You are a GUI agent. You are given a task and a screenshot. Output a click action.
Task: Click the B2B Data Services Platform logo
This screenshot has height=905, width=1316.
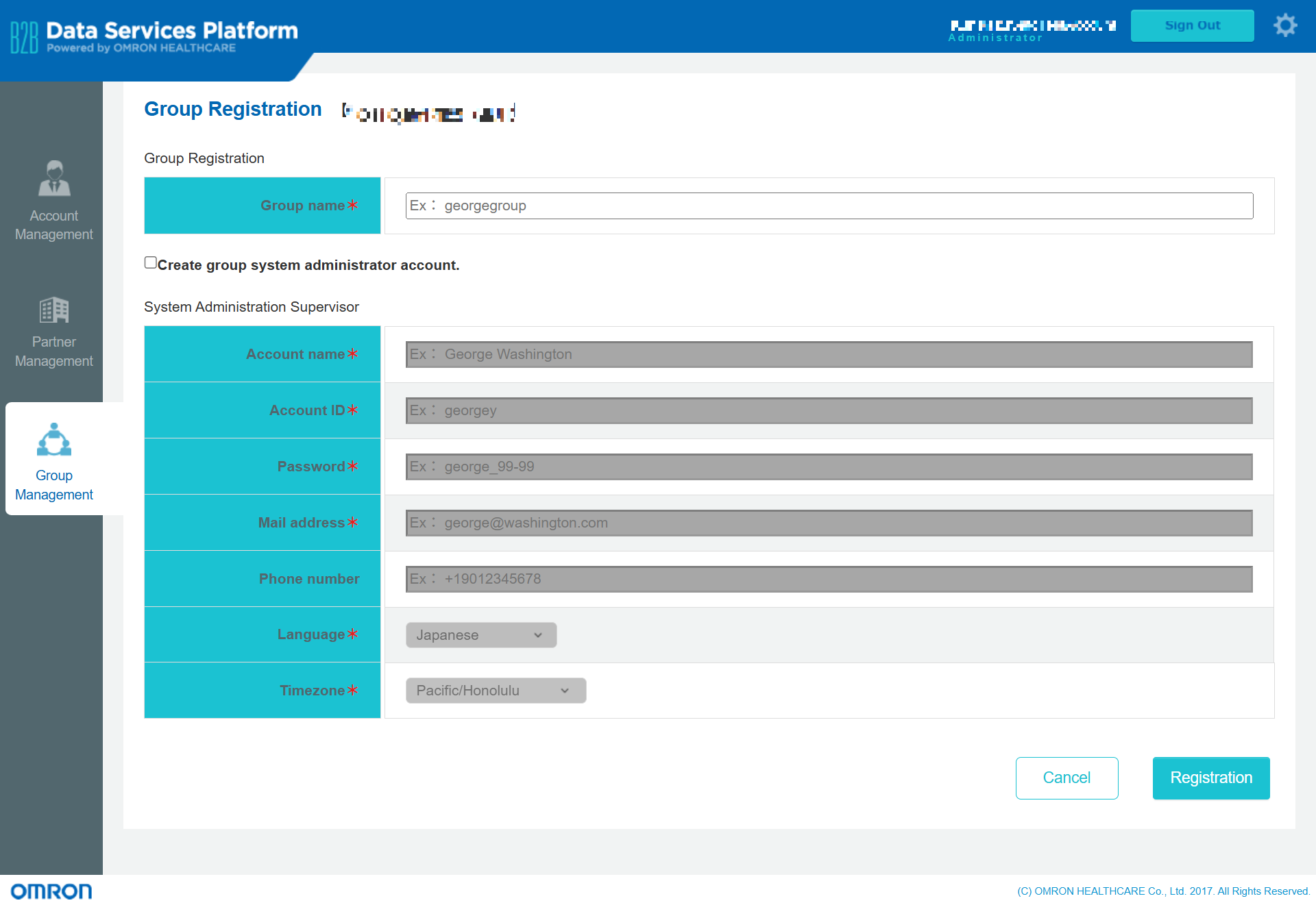point(155,36)
